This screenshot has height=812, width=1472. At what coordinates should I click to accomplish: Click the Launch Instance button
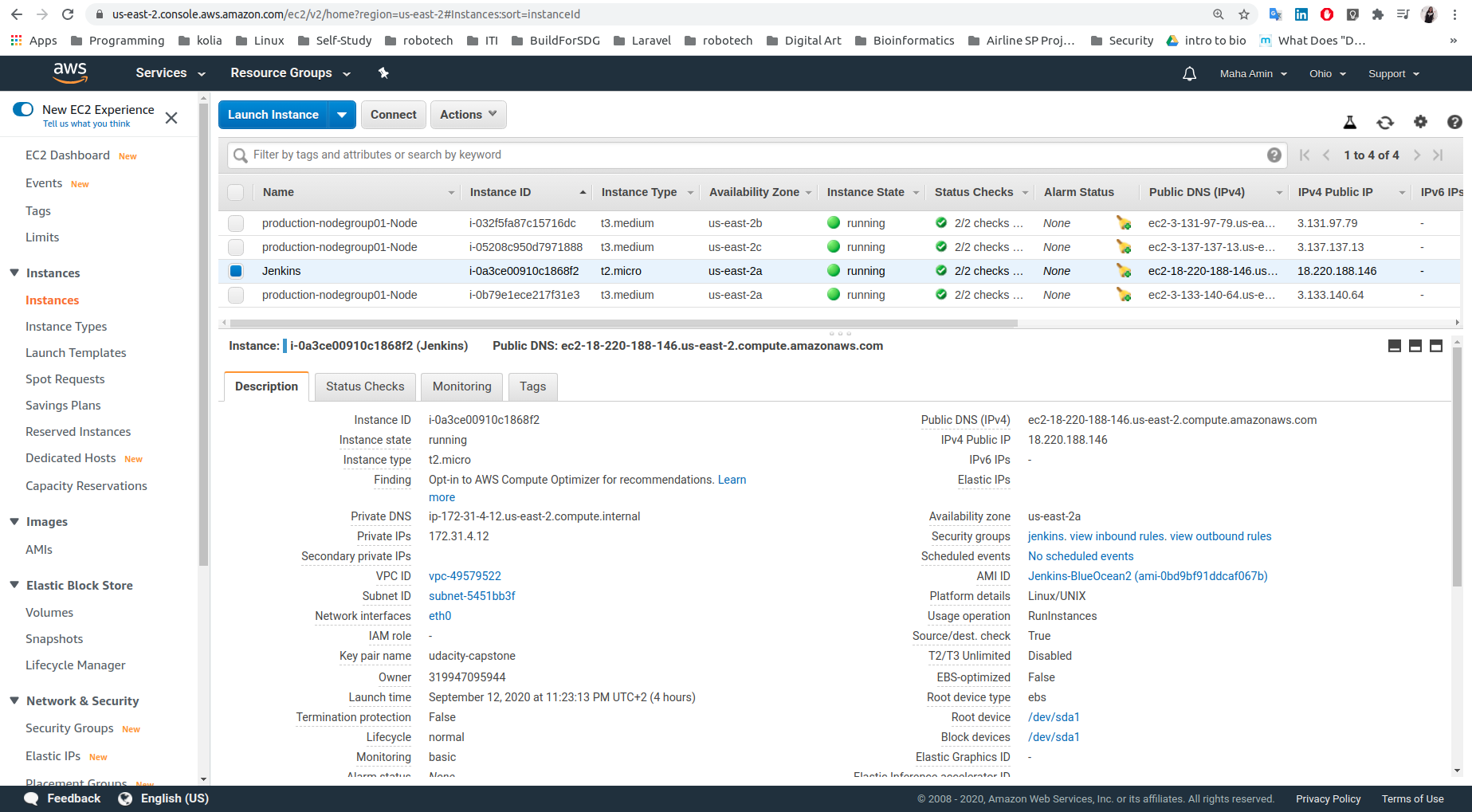point(273,115)
